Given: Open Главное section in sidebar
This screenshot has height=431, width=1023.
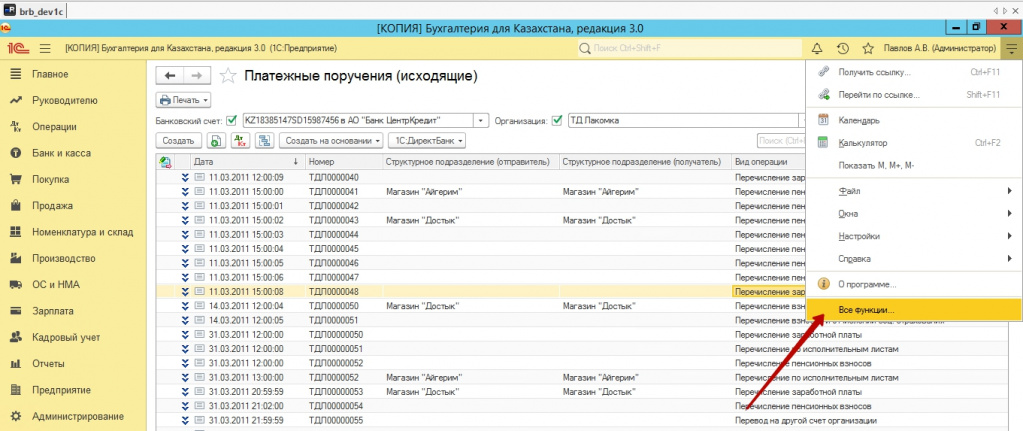Looking at the screenshot, I should [50, 74].
